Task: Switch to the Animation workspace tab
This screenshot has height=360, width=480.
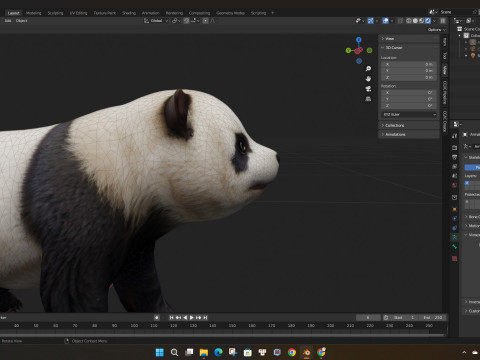Action: click(151, 13)
